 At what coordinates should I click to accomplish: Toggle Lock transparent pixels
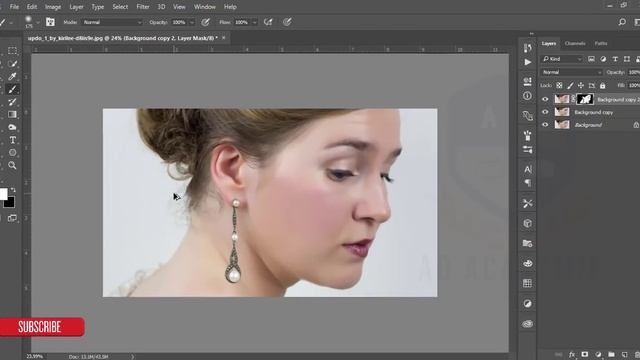coord(559,85)
